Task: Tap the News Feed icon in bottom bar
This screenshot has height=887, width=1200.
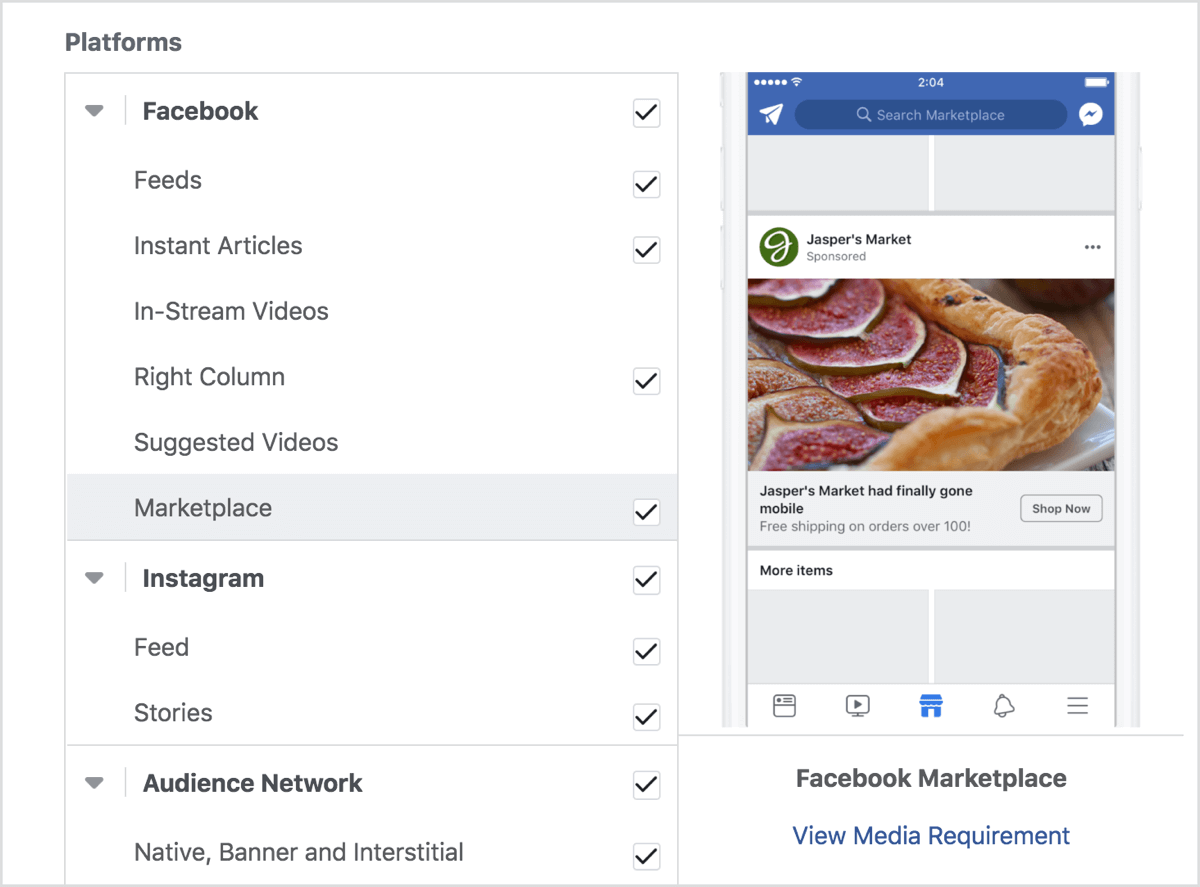Action: [784, 706]
